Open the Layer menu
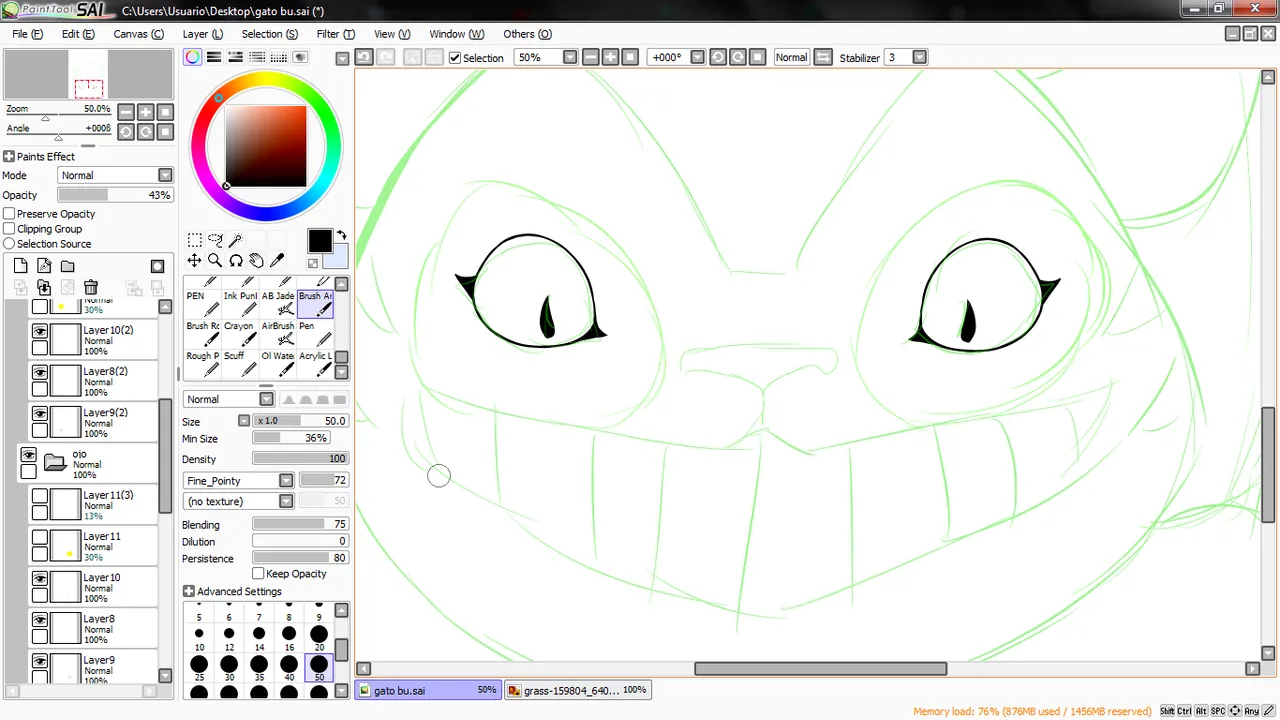Image resolution: width=1280 pixels, height=720 pixels. (x=203, y=34)
